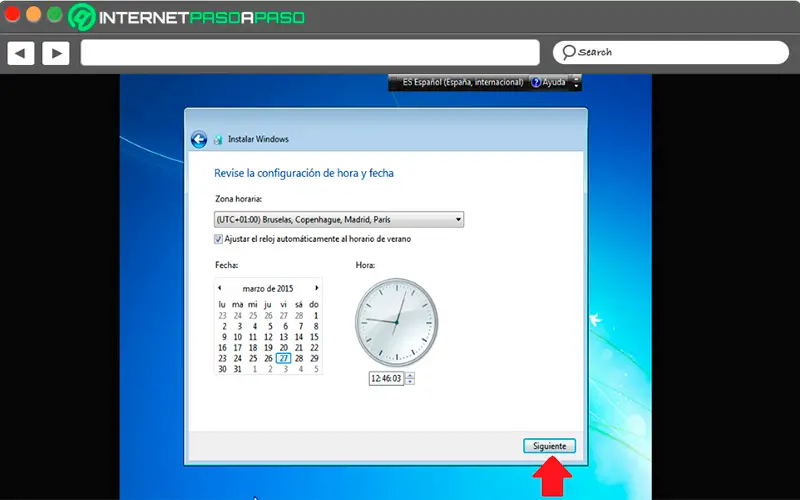Click the search magnifier icon
The image size is (800, 500).
[x=568, y=52]
